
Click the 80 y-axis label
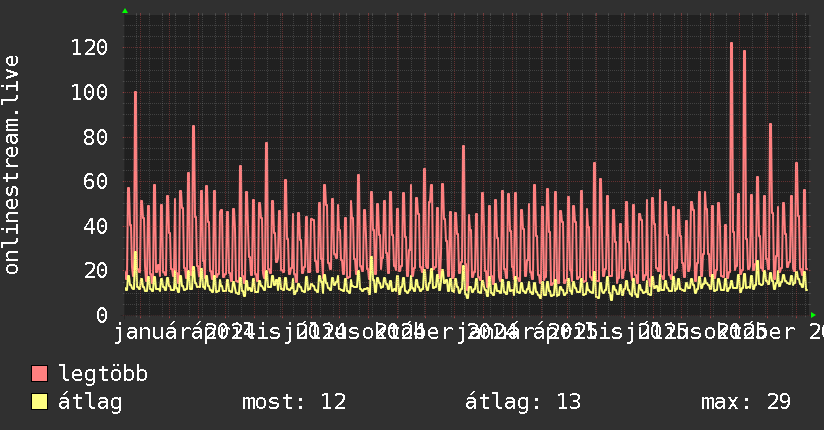tap(96, 137)
